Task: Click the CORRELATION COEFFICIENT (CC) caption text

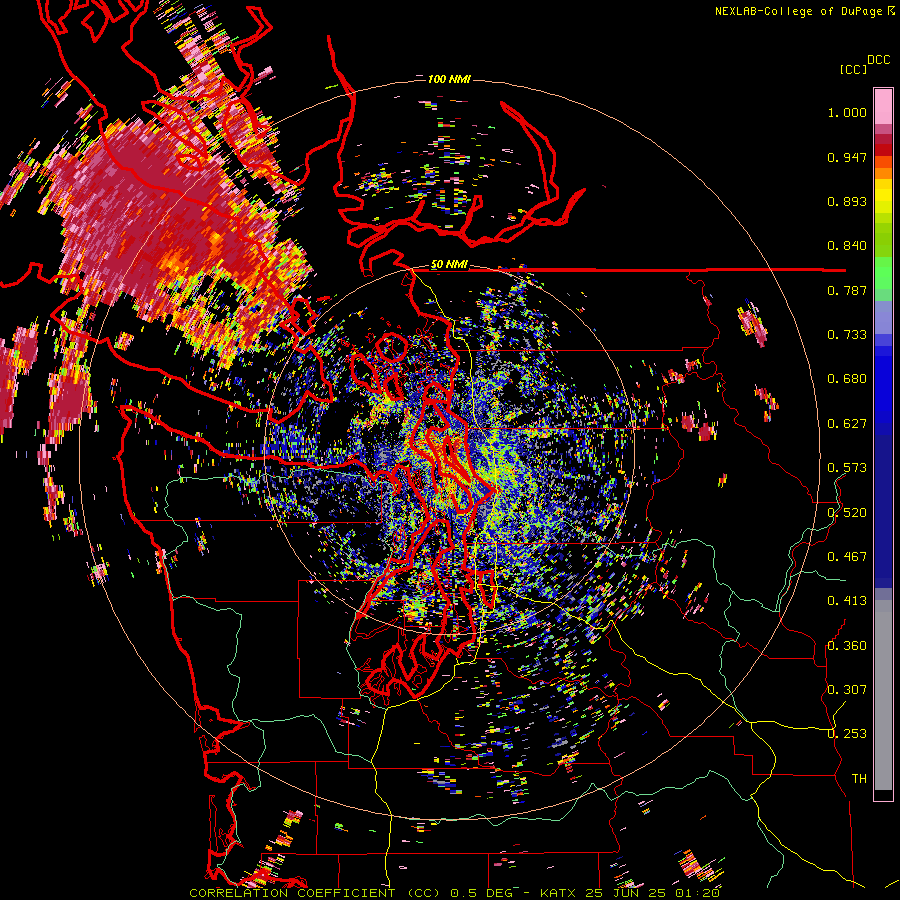Action: [315, 893]
